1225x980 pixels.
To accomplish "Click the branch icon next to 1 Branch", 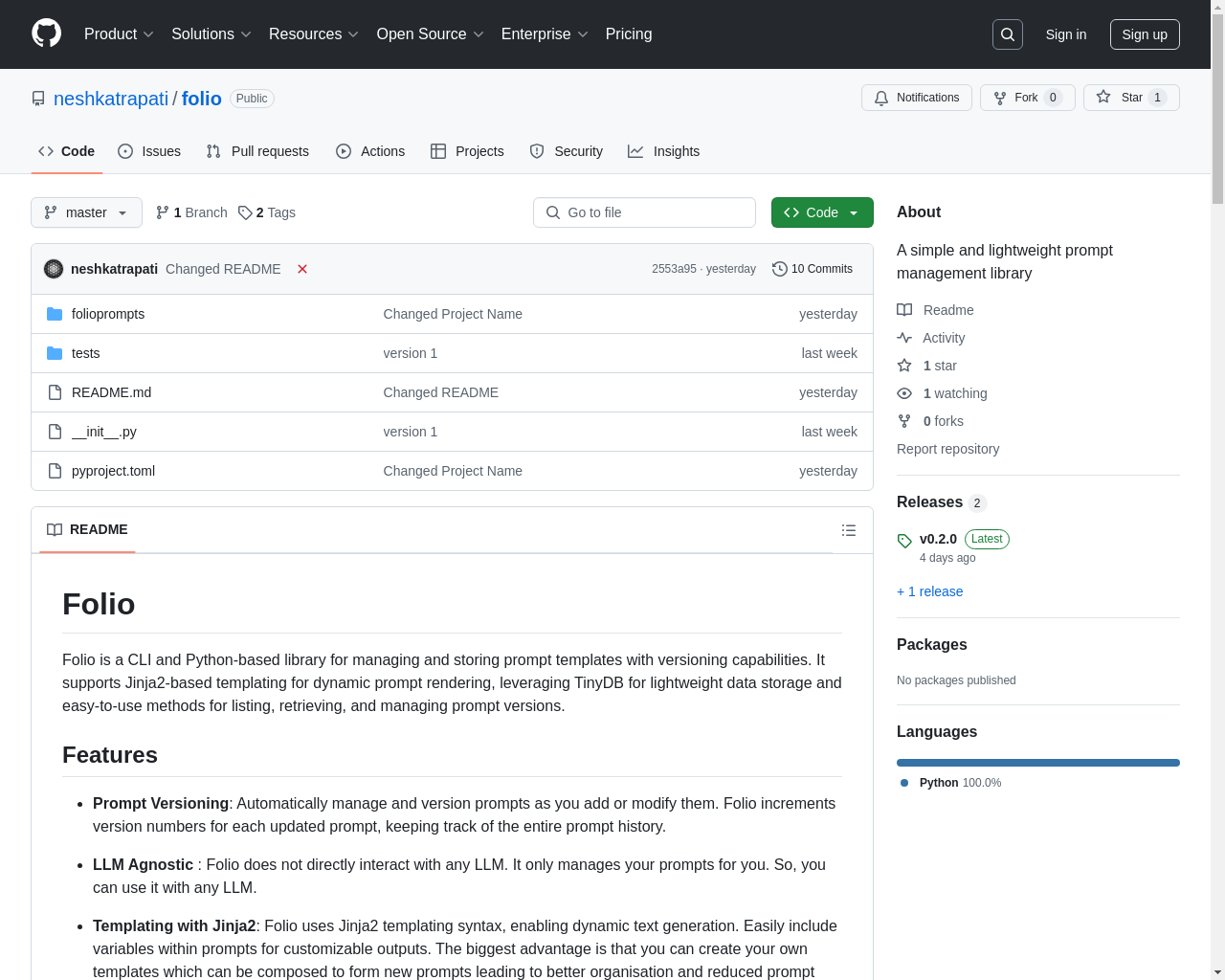I will tap(163, 212).
